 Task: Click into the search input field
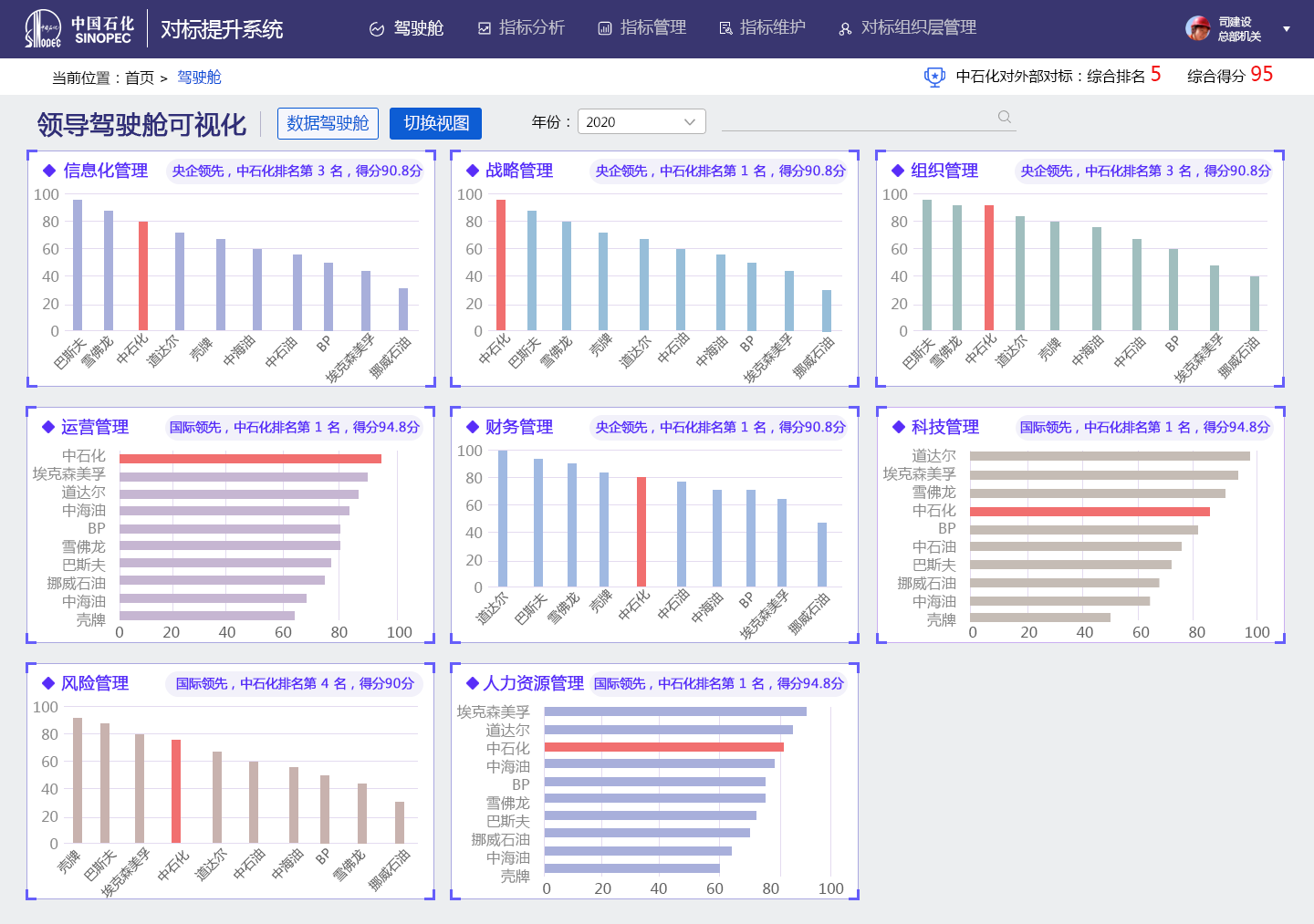[869, 119]
